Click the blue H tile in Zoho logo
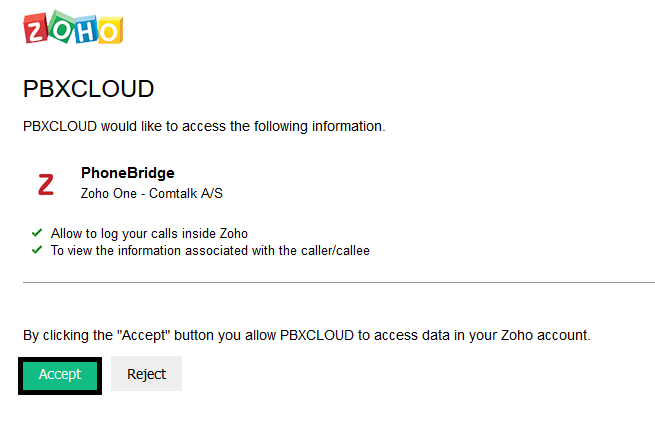The image size is (655, 424). click(x=84, y=28)
